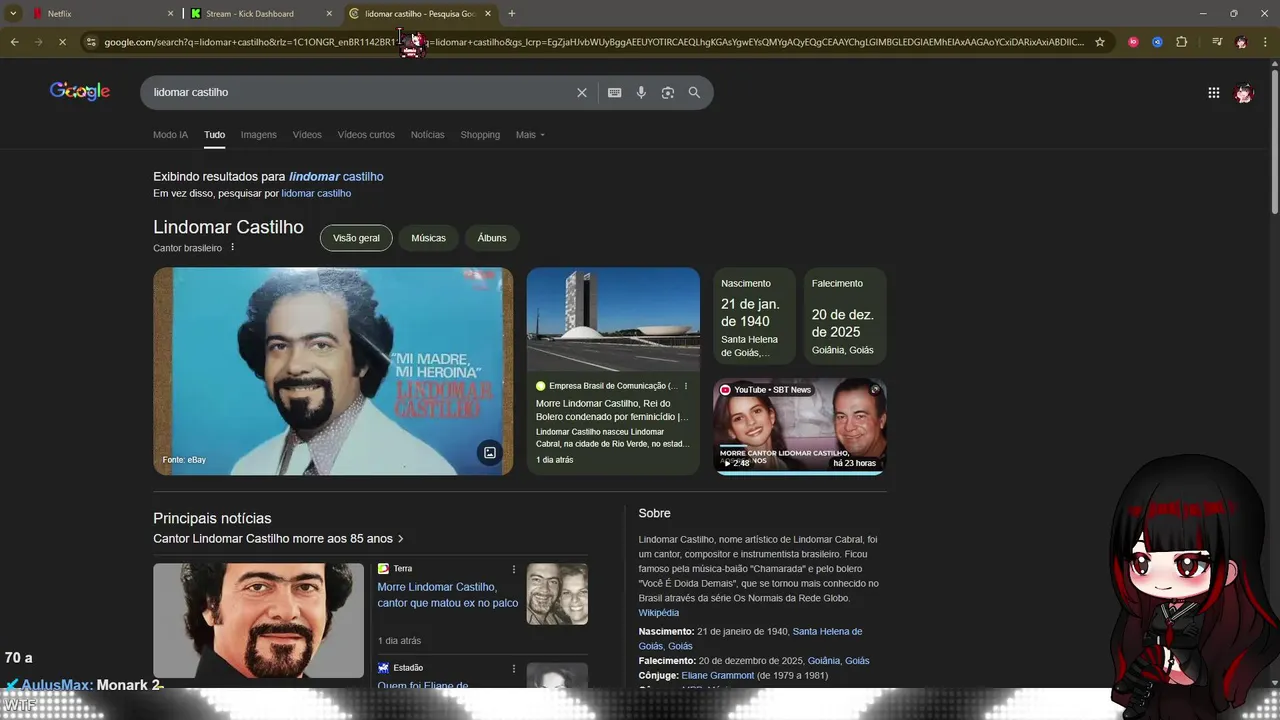Image resolution: width=1280 pixels, height=720 pixels.
Task: Search by image with Google Lens
Action: (668, 92)
